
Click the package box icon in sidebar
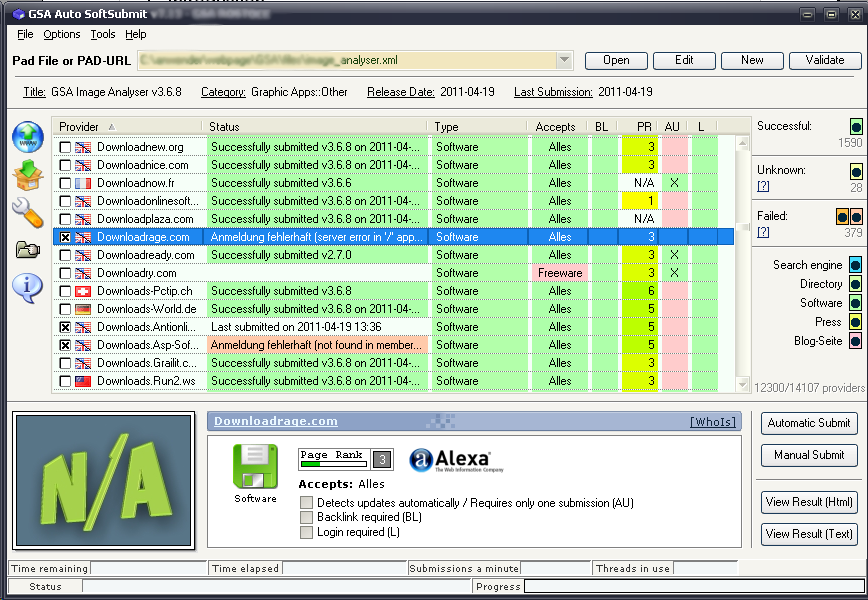pyautogui.click(x=28, y=174)
